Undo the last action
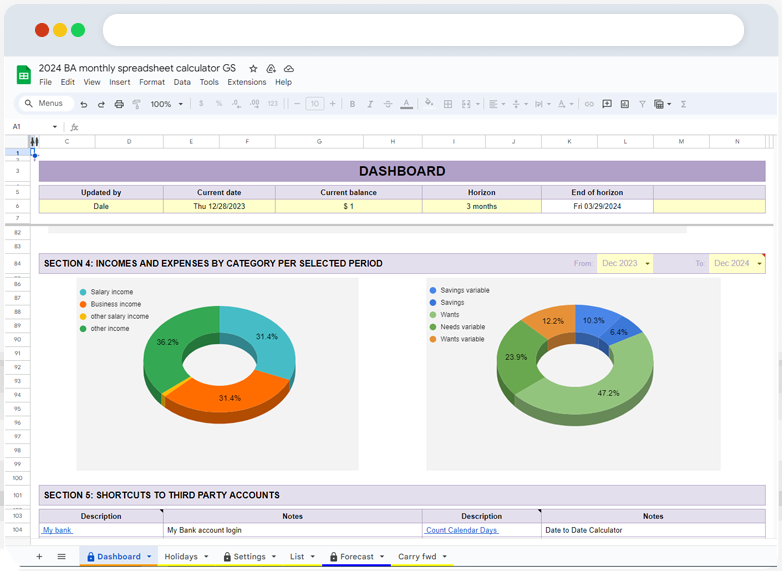 [x=84, y=104]
